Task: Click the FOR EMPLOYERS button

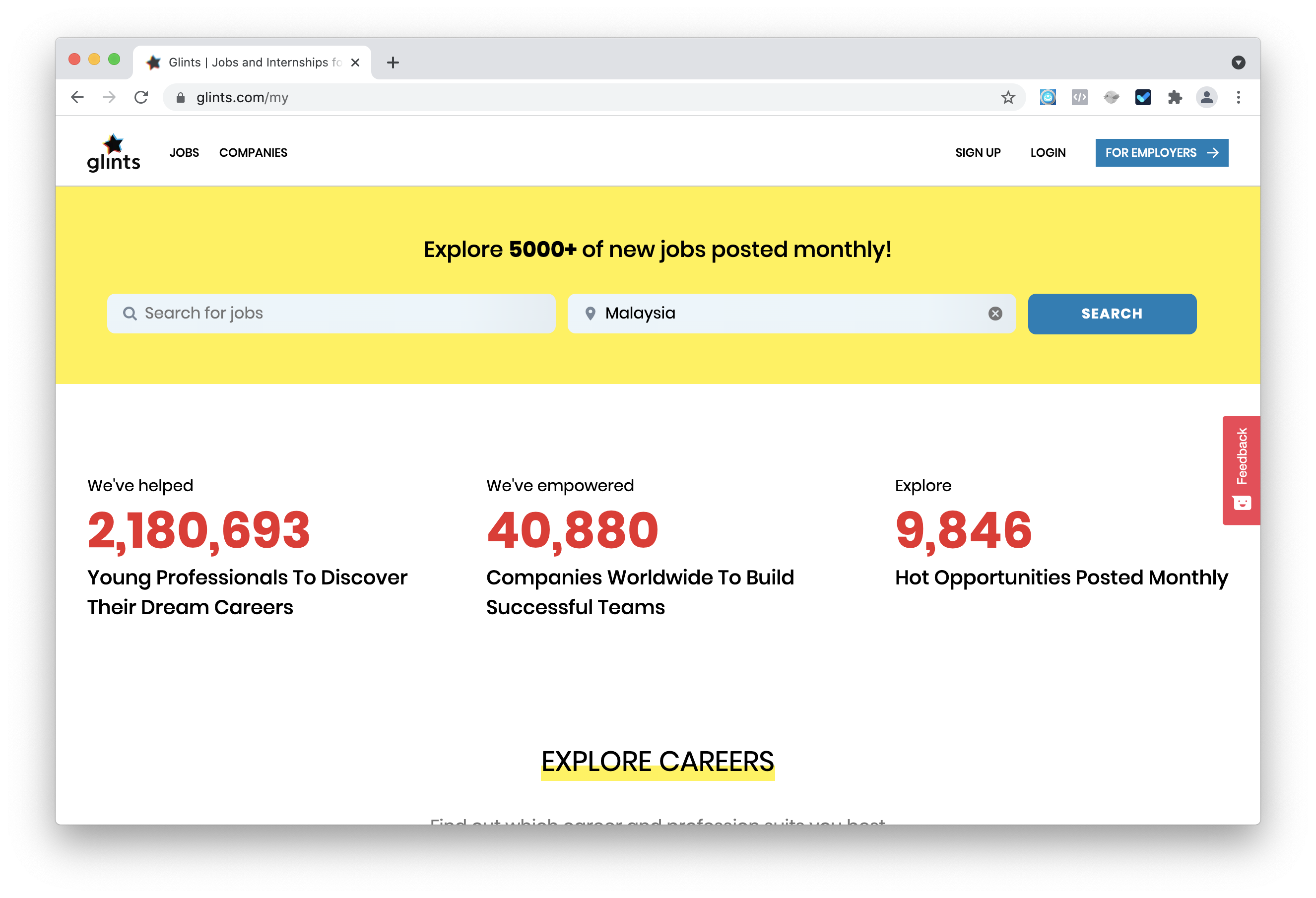Action: [1161, 153]
